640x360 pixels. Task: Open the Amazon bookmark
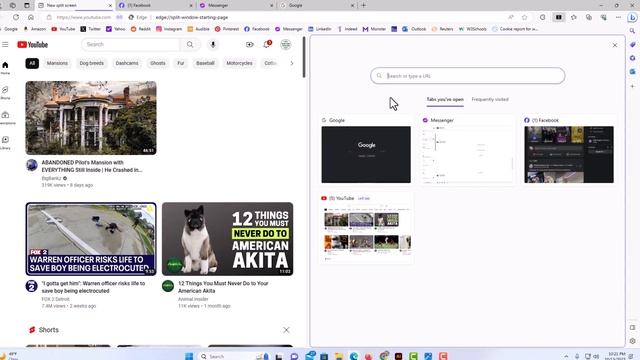[x=35, y=29]
